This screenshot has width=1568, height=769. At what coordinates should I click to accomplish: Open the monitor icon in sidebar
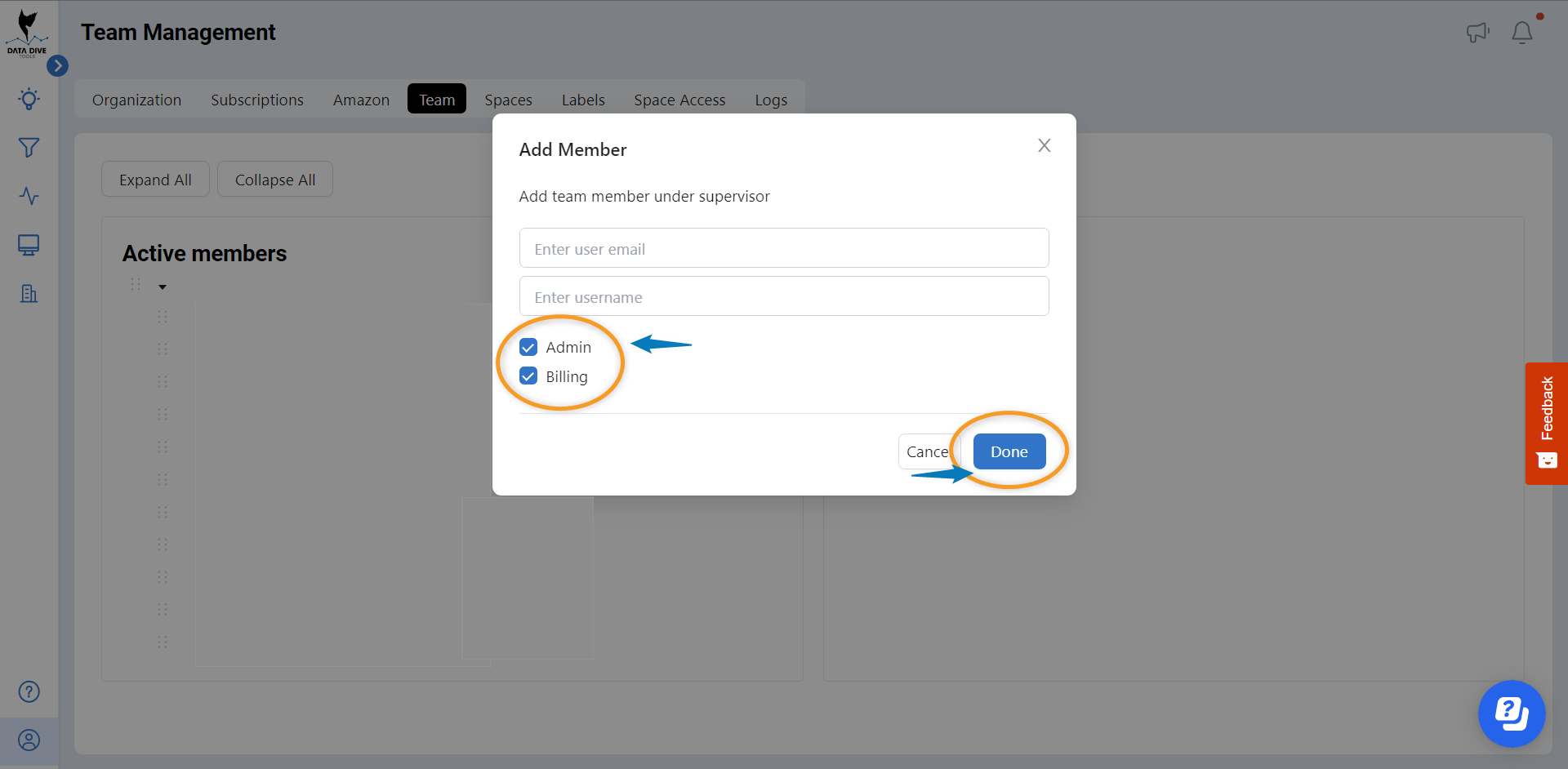coord(29,245)
